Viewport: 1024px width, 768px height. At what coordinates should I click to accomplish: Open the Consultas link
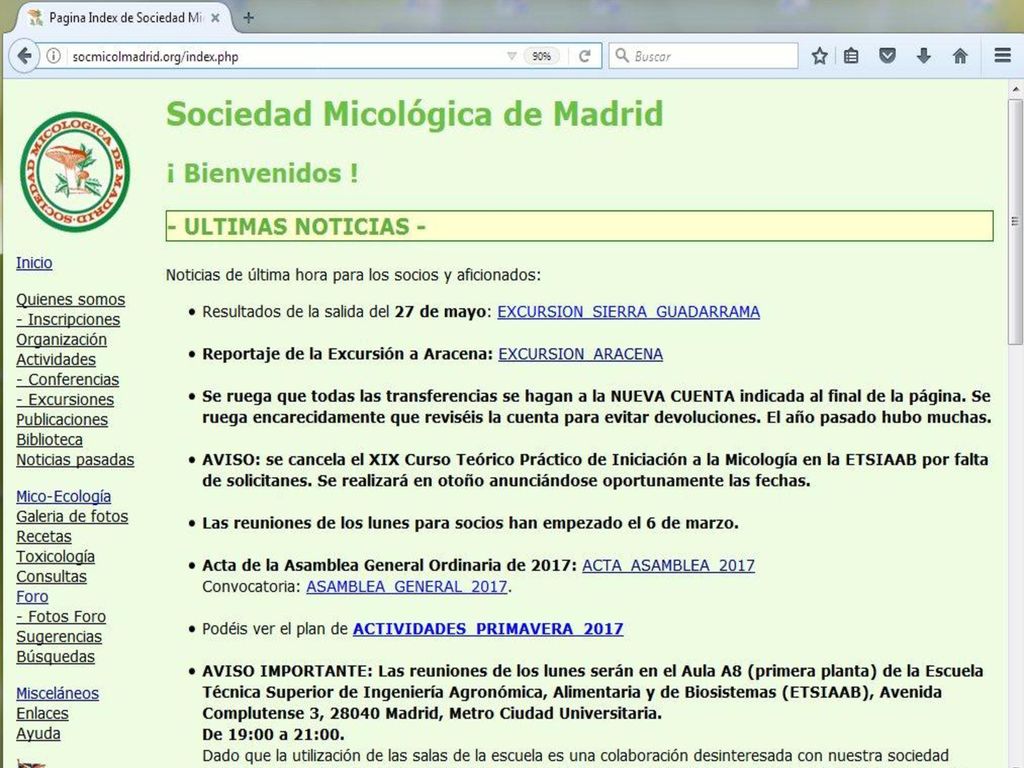coord(51,577)
